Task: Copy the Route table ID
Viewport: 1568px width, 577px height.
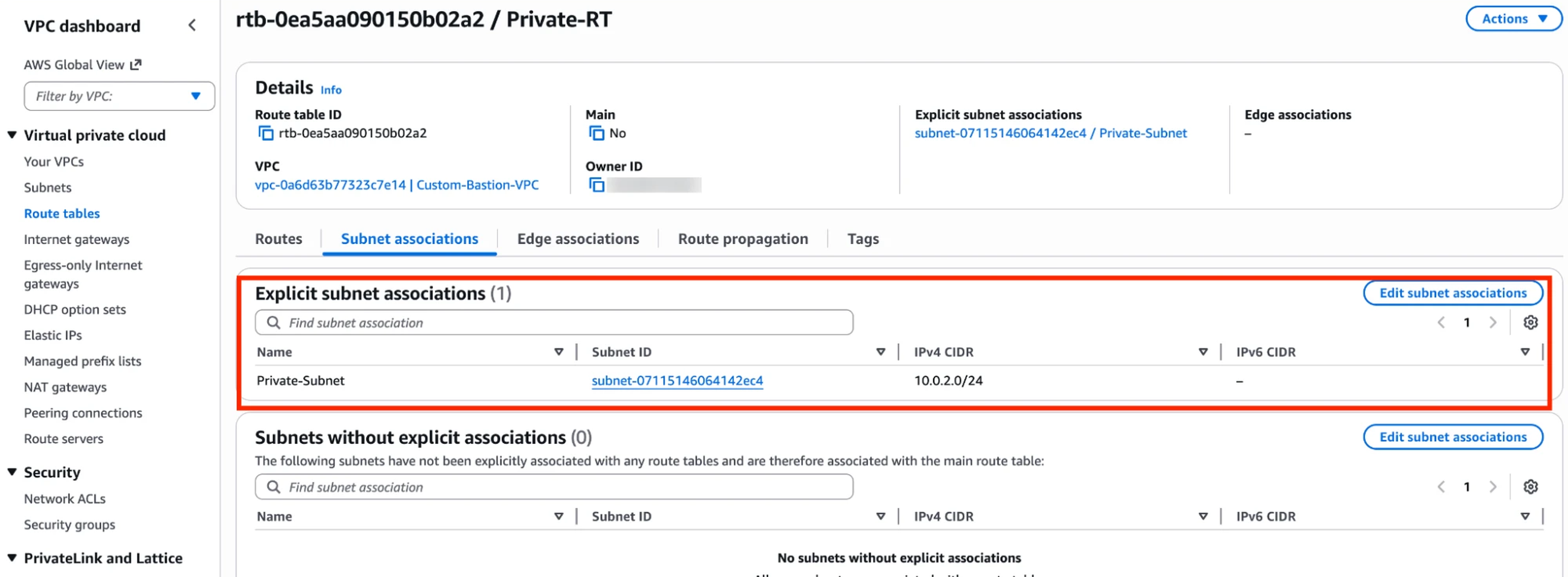Action: [x=265, y=133]
